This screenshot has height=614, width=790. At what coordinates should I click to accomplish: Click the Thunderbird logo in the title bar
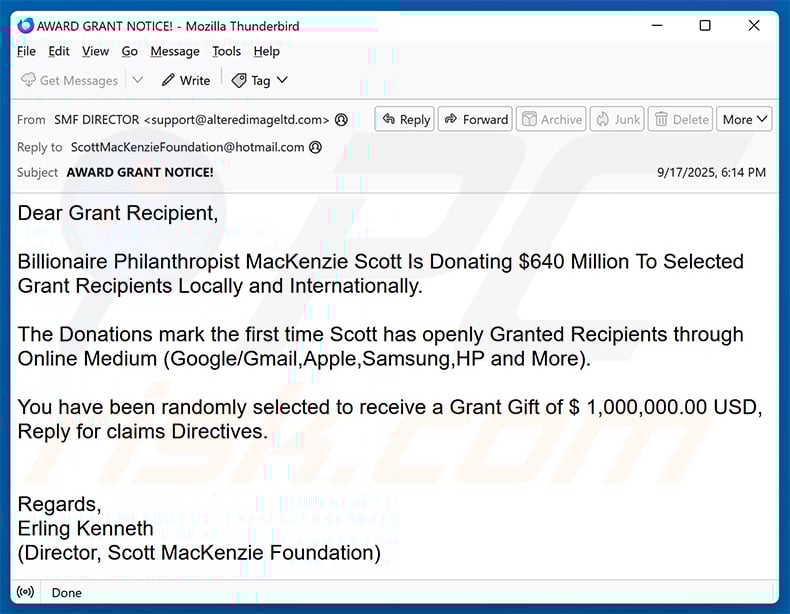click(25, 25)
